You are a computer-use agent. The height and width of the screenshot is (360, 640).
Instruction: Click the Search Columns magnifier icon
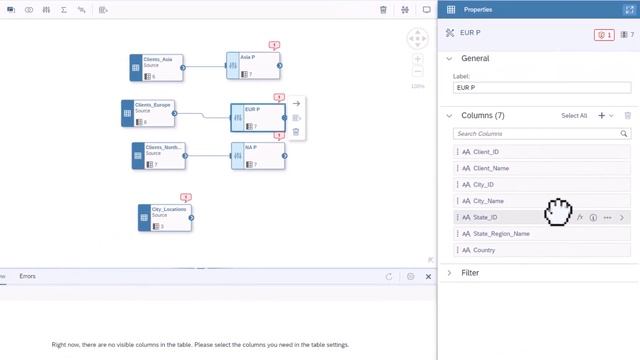click(x=624, y=133)
